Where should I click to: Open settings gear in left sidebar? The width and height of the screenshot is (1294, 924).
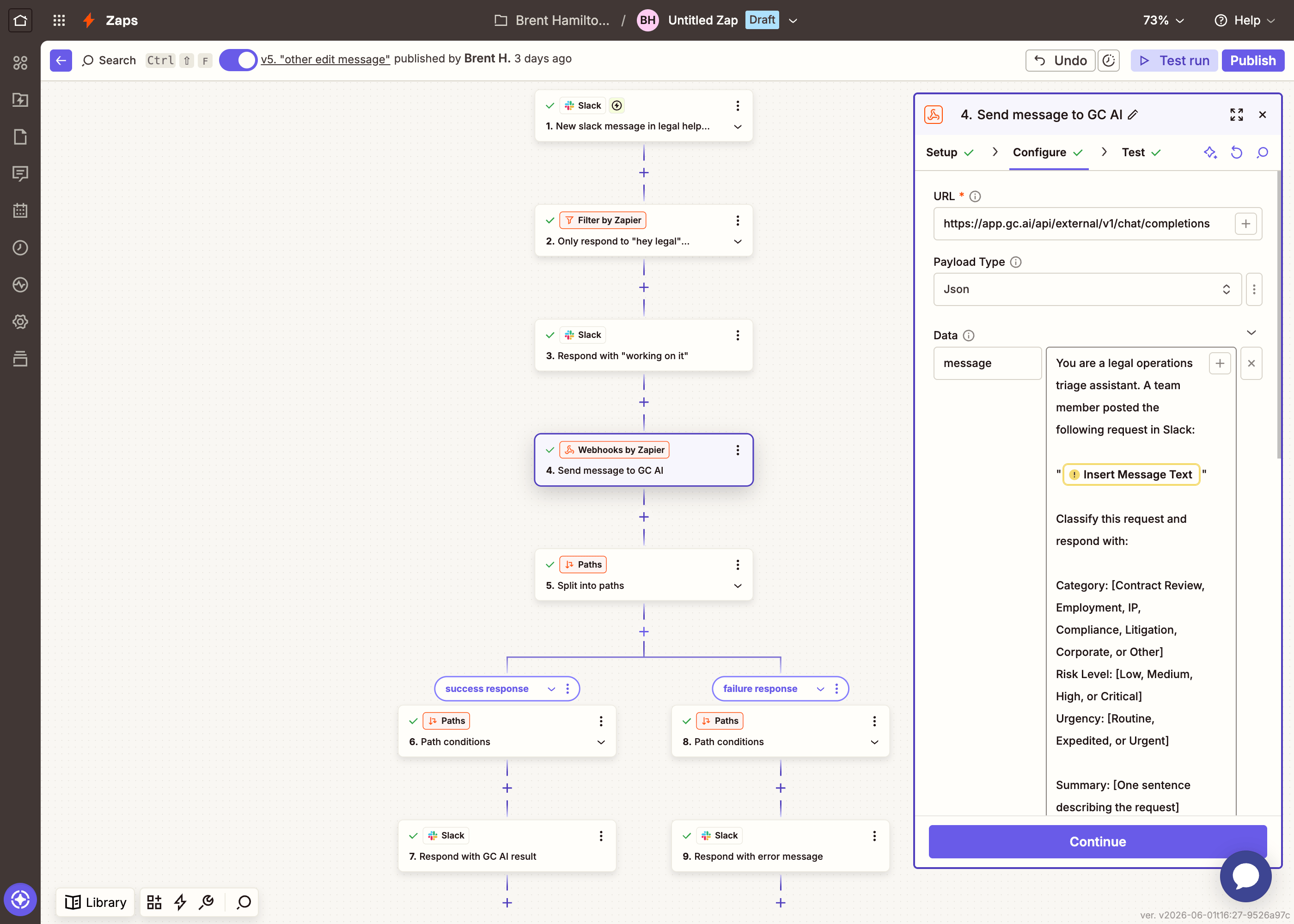(x=20, y=322)
